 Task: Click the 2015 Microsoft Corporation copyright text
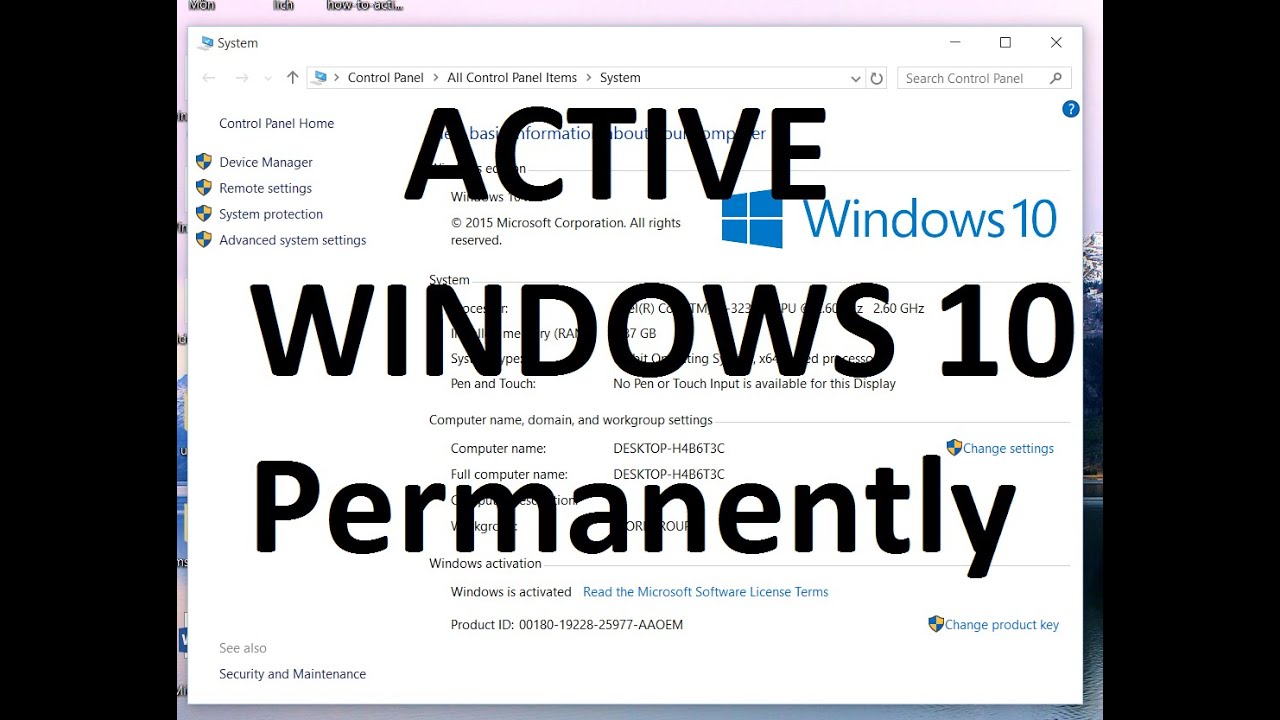click(x=566, y=231)
